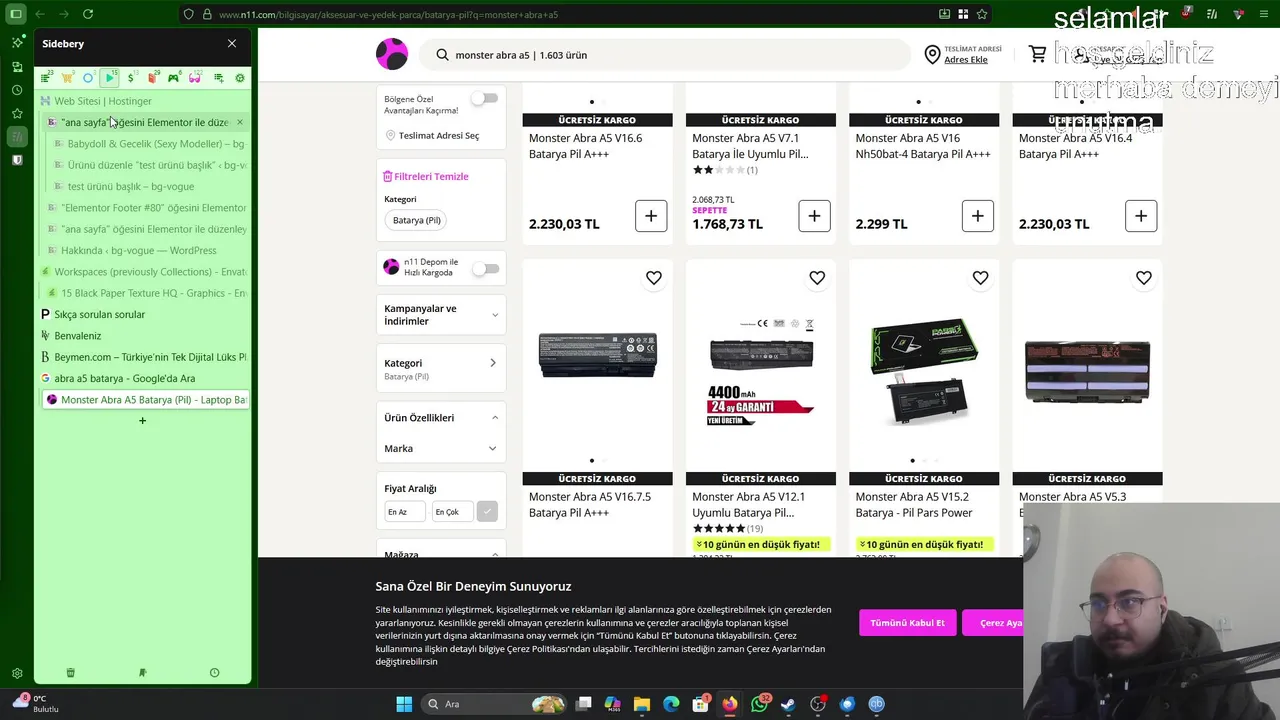Close the active "ana sayfa" Elementor tab
The width and height of the screenshot is (1280, 720).
[240, 122]
